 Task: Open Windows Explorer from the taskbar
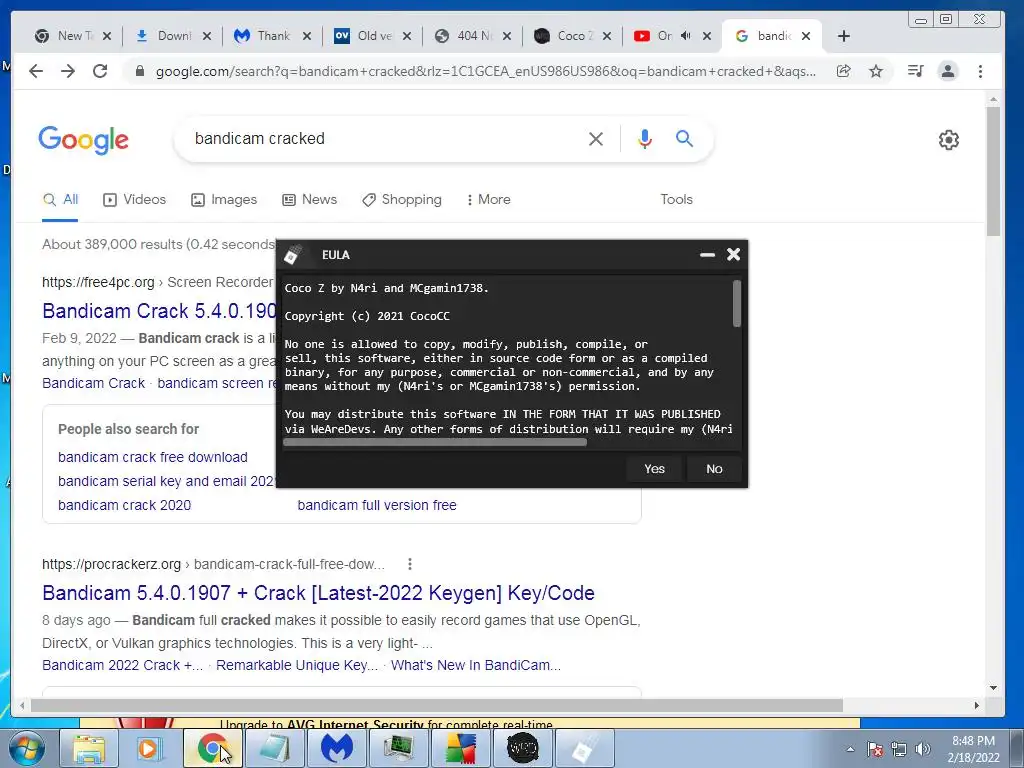[89, 748]
